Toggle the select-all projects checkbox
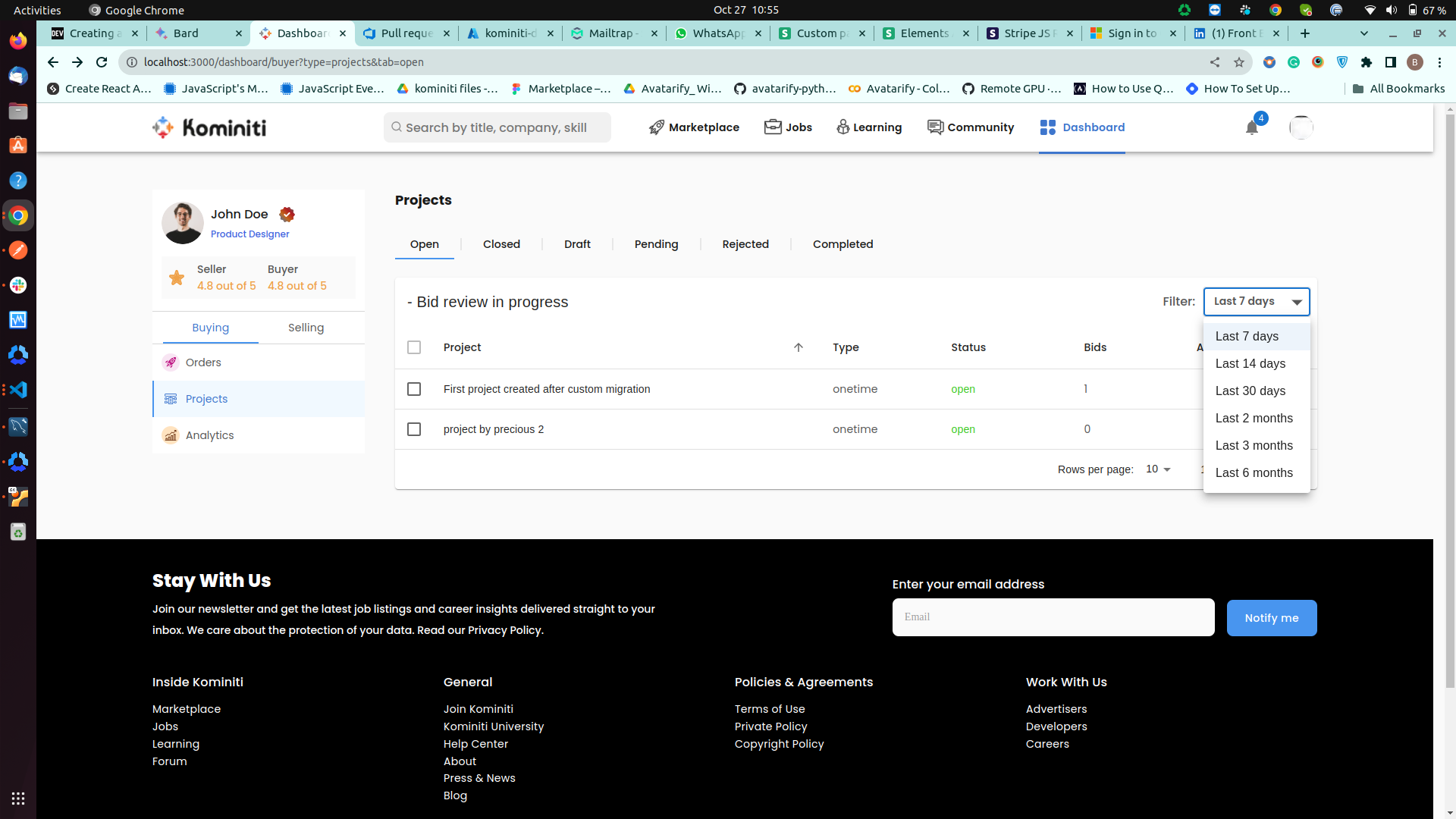 click(x=414, y=347)
